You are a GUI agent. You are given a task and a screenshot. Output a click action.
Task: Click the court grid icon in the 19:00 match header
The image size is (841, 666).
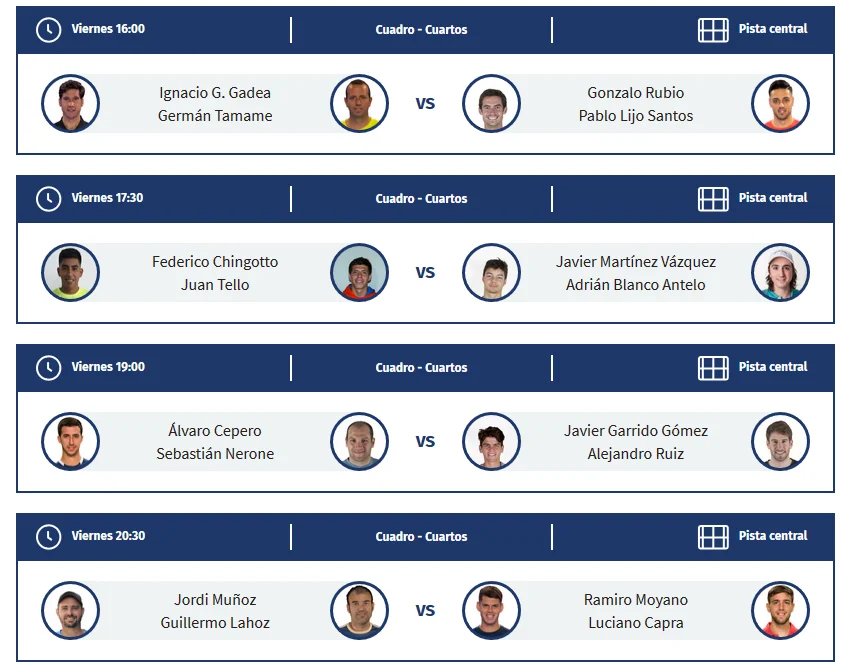tap(714, 367)
